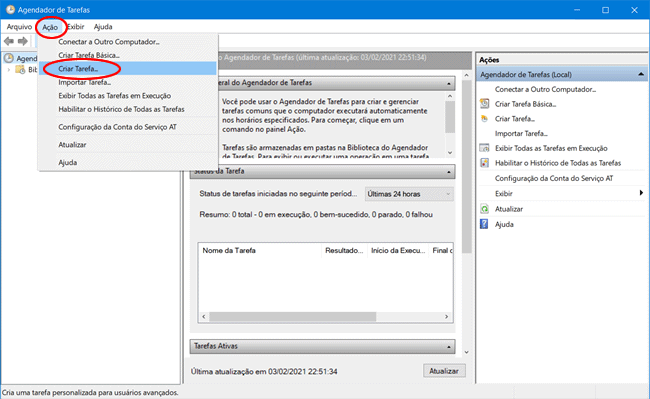The height and width of the screenshot is (399, 650).
Task: Click the horizontal scrollbar thumb of task table
Action: click(x=293, y=317)
